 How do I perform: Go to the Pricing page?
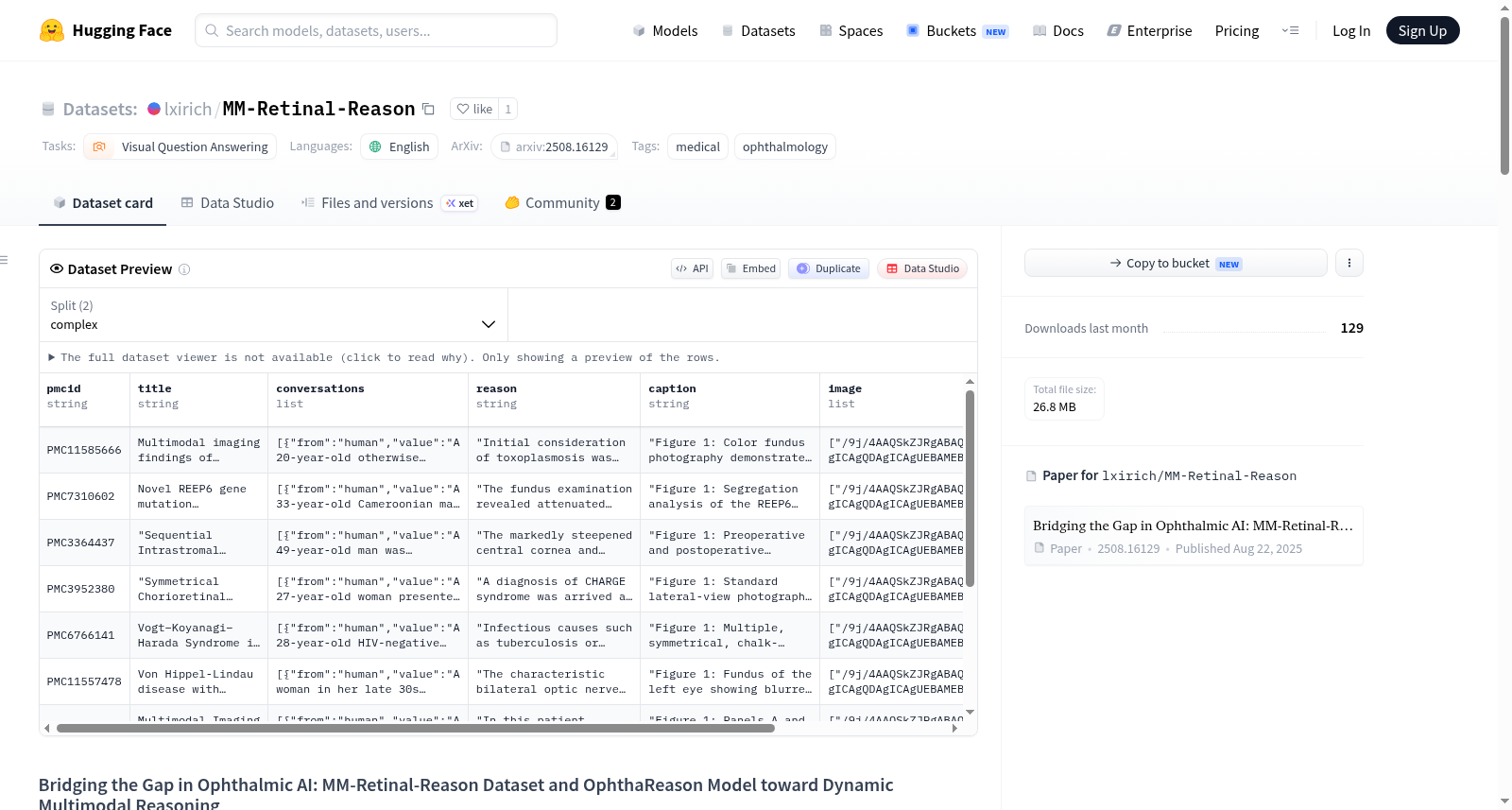click(x=1237, y=30)
